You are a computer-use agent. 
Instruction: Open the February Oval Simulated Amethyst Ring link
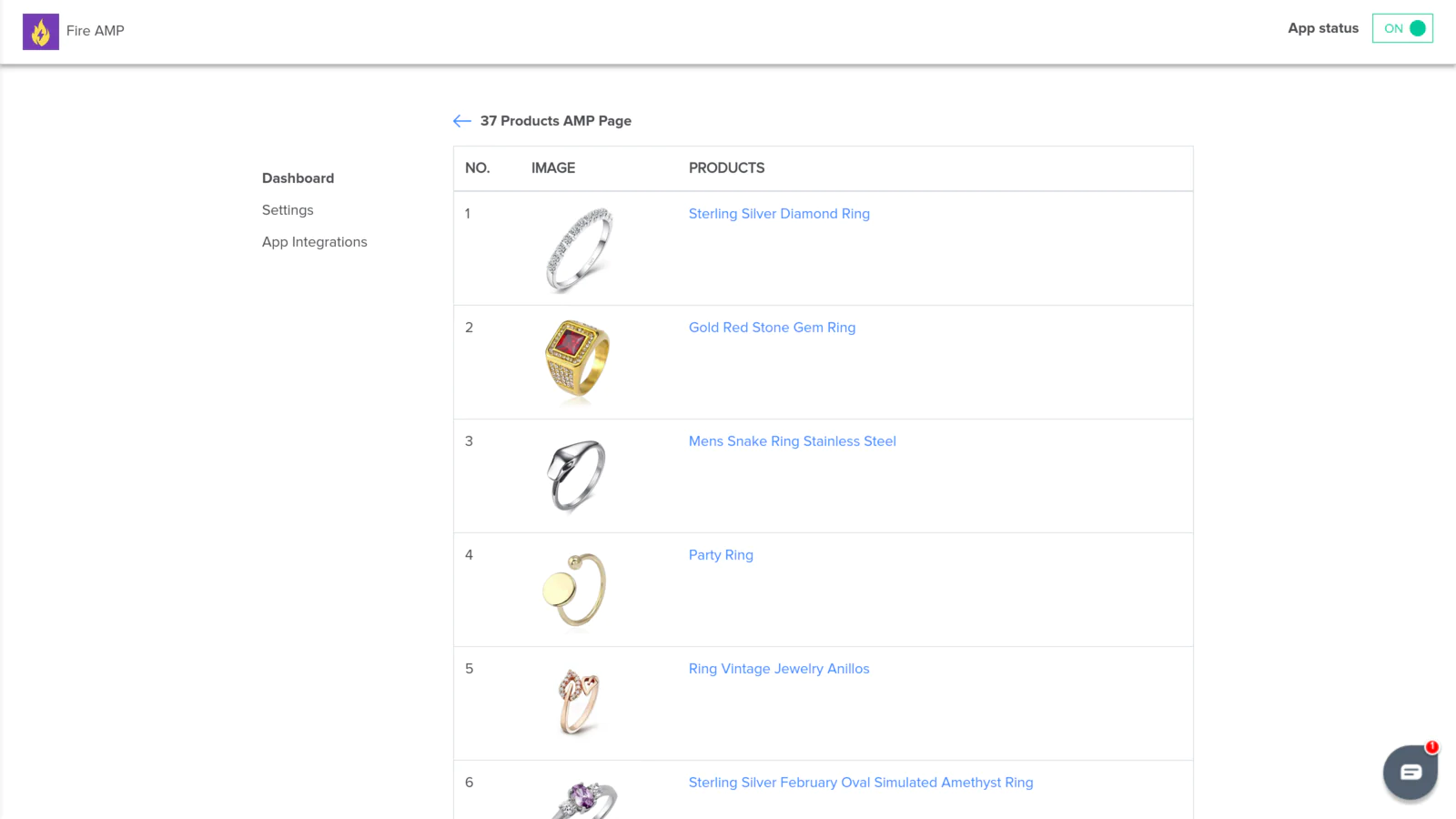(x=861, y=783)
